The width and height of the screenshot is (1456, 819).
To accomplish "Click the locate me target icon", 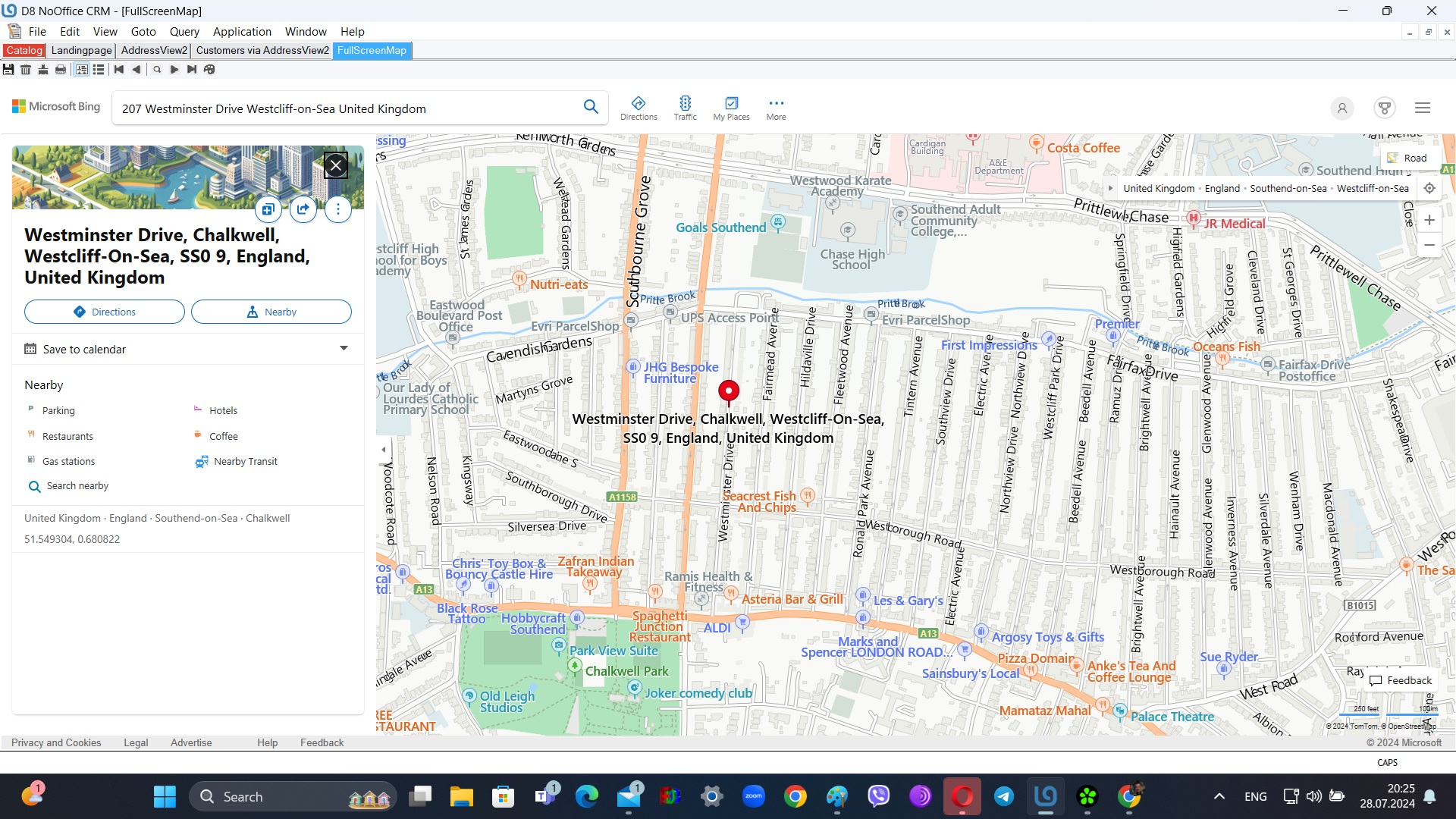I will tap(1429, 188).
